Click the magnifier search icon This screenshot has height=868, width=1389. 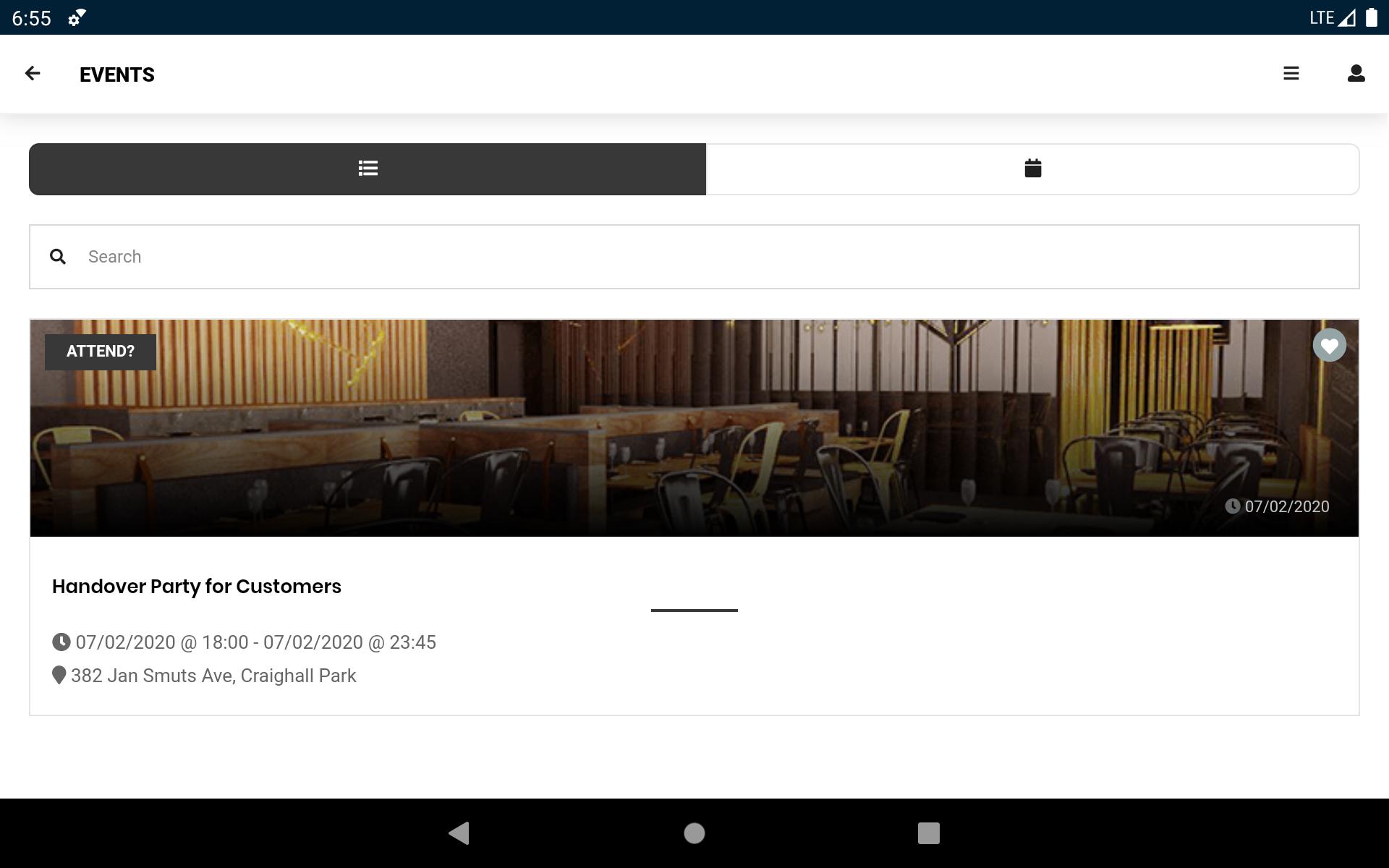(x=58, y=257)
